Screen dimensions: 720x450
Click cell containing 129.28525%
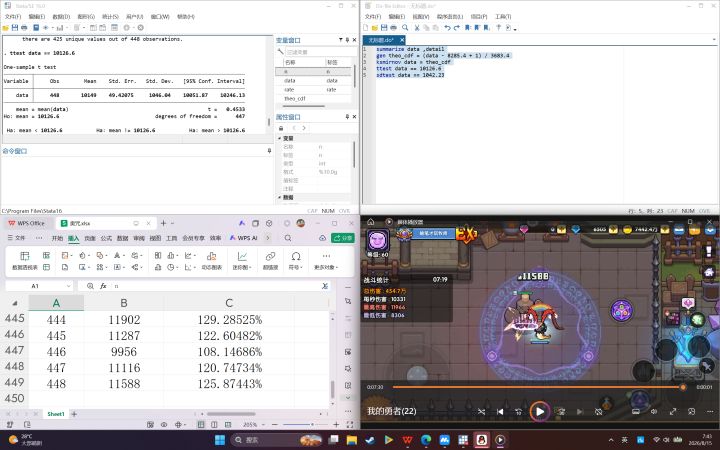(x=230, y=320)
